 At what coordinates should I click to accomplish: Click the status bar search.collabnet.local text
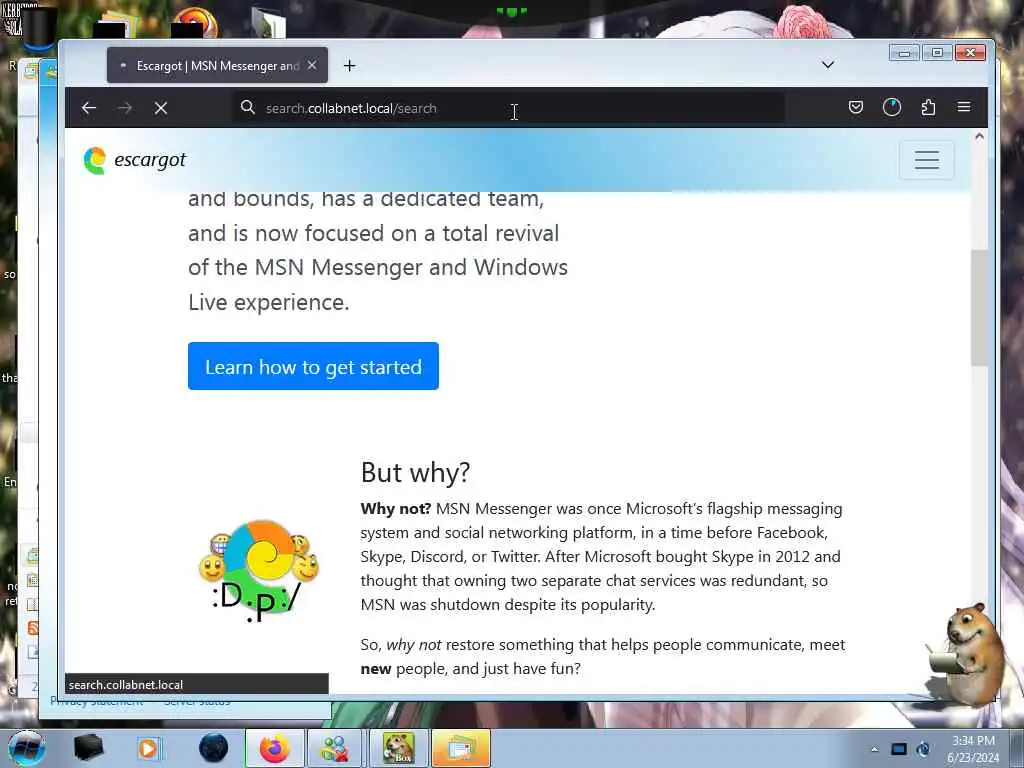(126, 684)
